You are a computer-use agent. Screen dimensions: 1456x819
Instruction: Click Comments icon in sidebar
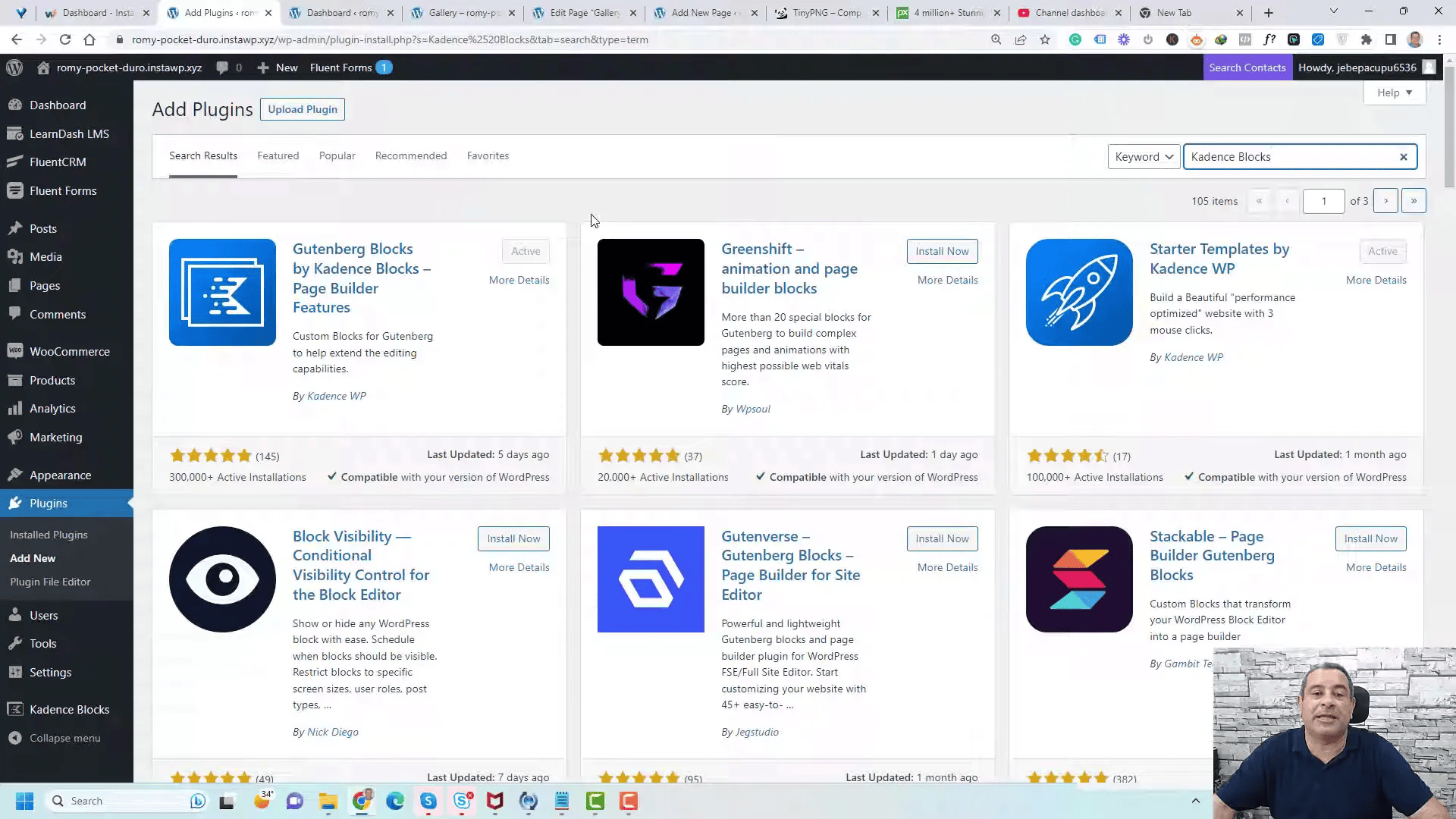point(14,314)
